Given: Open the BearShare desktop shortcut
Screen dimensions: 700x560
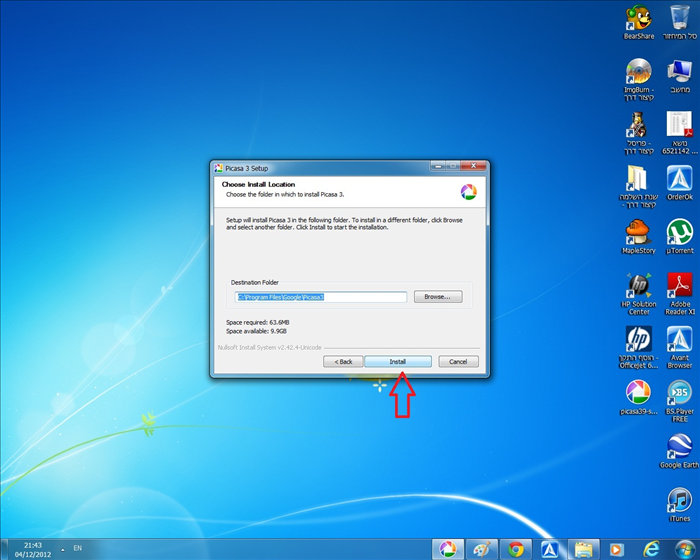Looking at the screenshot, I should [638, 20].
